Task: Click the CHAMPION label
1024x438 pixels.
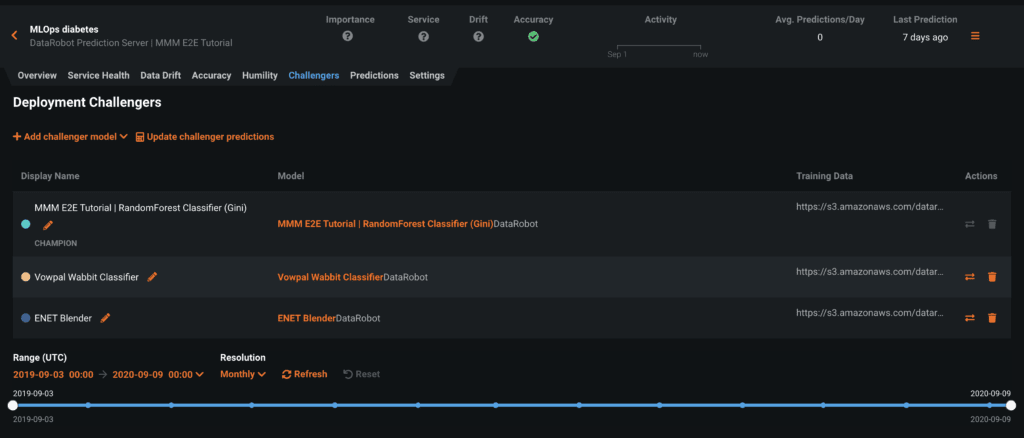Action: 56,243
